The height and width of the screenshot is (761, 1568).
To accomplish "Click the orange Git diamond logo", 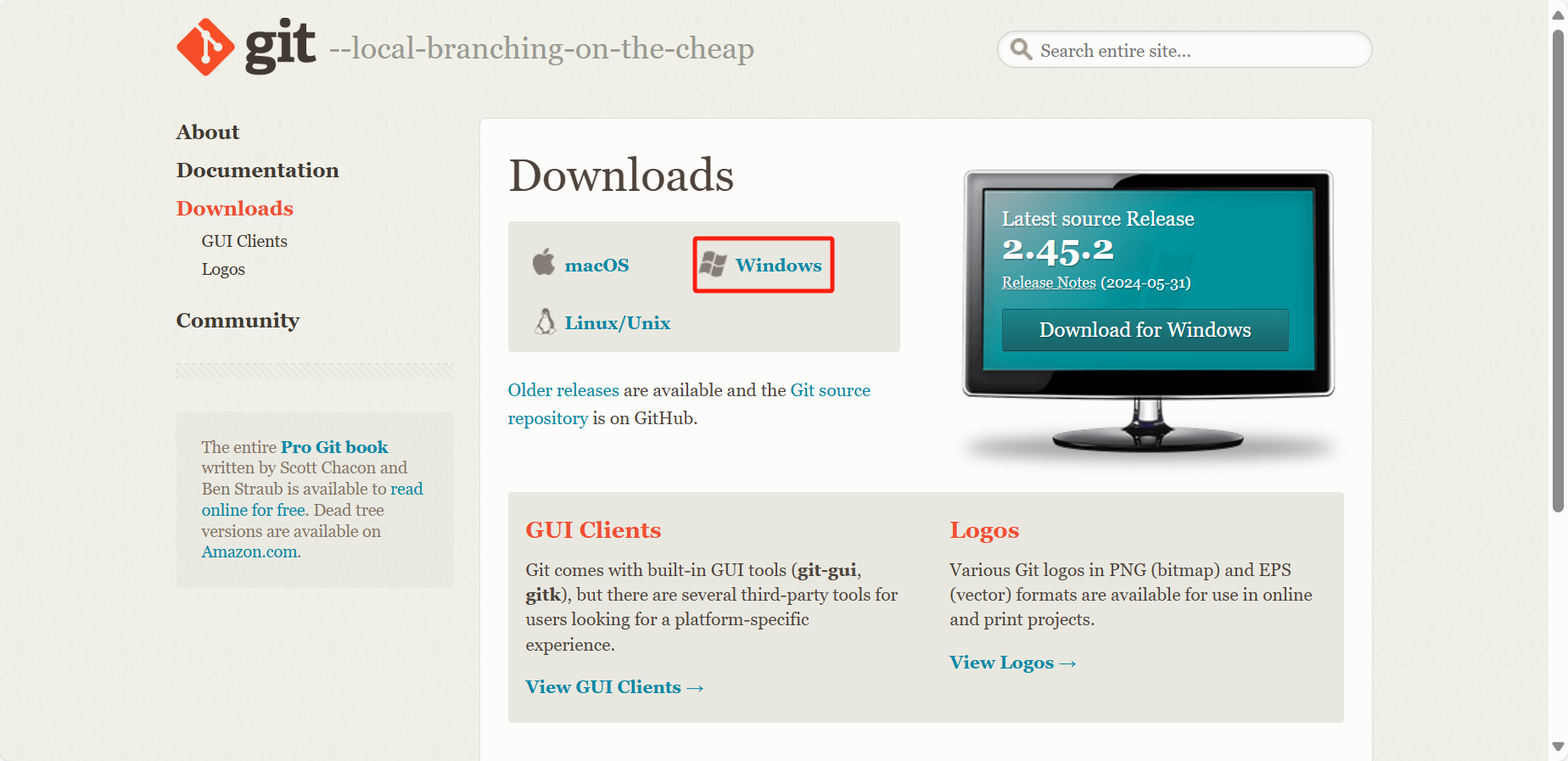I will pyautogui.click(x=205, y=48).
